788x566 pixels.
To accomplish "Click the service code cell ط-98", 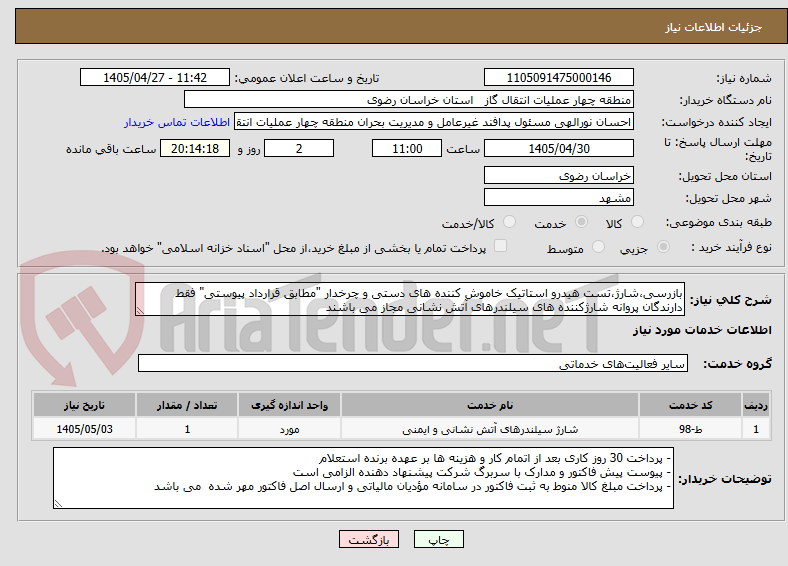I will click(x=691, y=429).
